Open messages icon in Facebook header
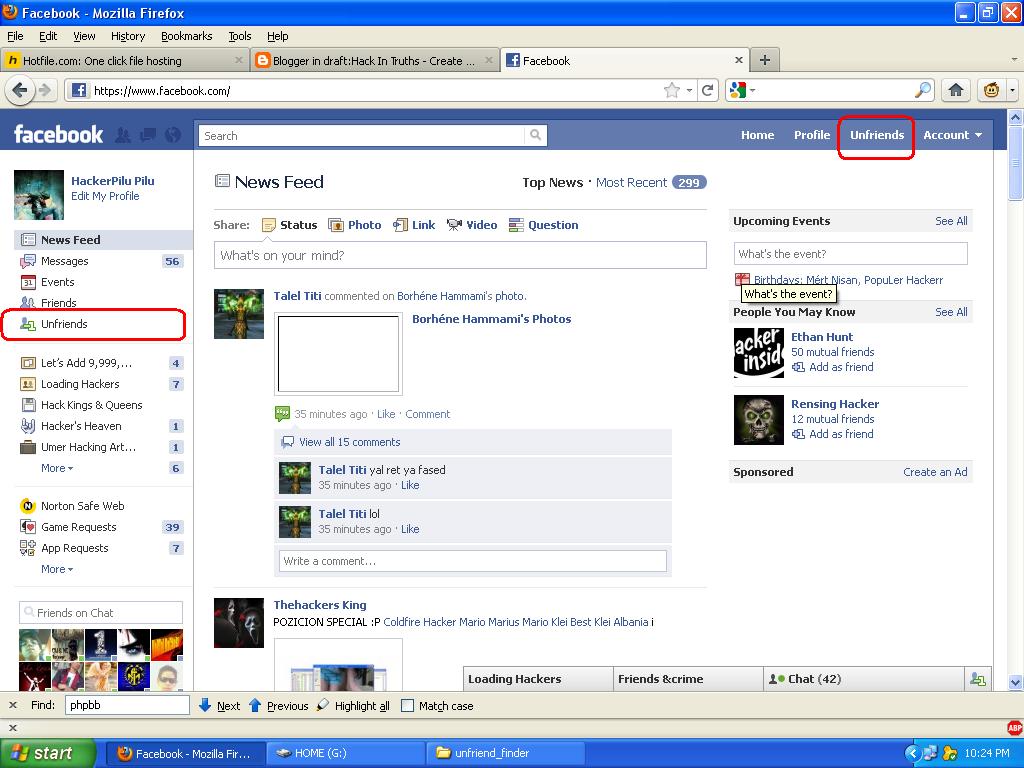This screenshot has width=1024, height=768. pyautogui.click(x=148, y=135)
